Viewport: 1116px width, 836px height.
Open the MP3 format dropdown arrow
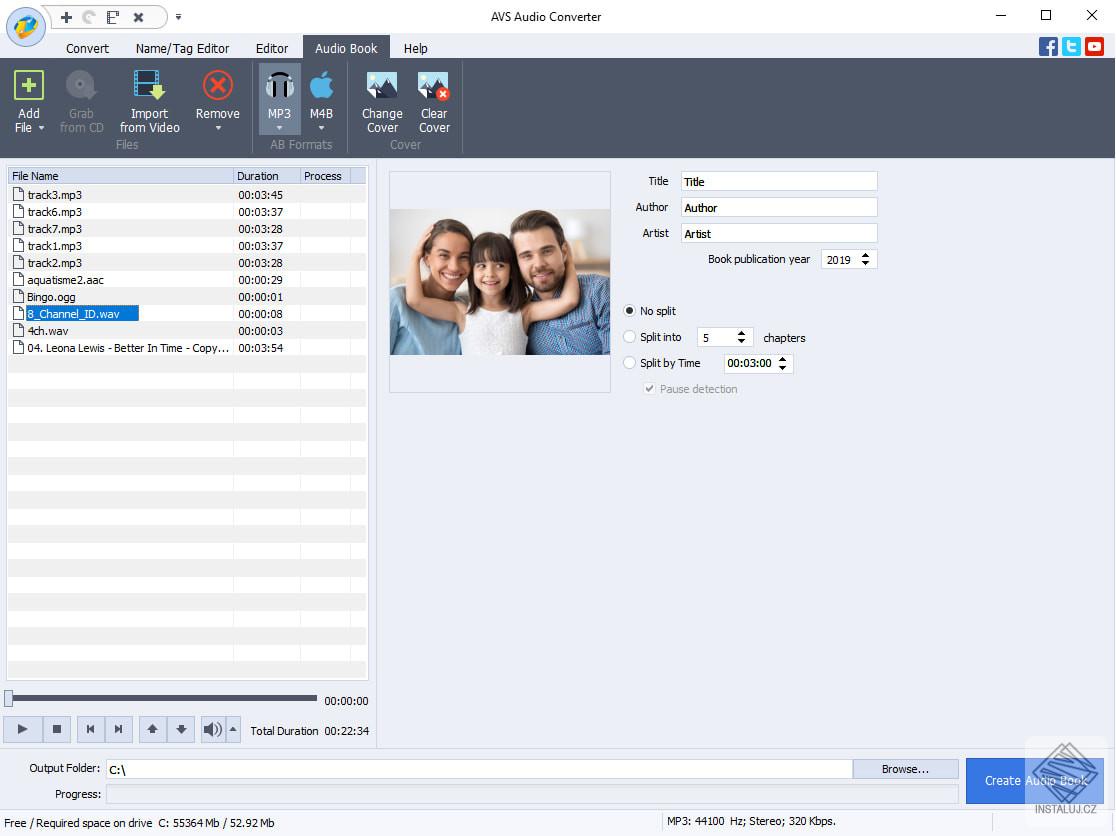(279, 127)
